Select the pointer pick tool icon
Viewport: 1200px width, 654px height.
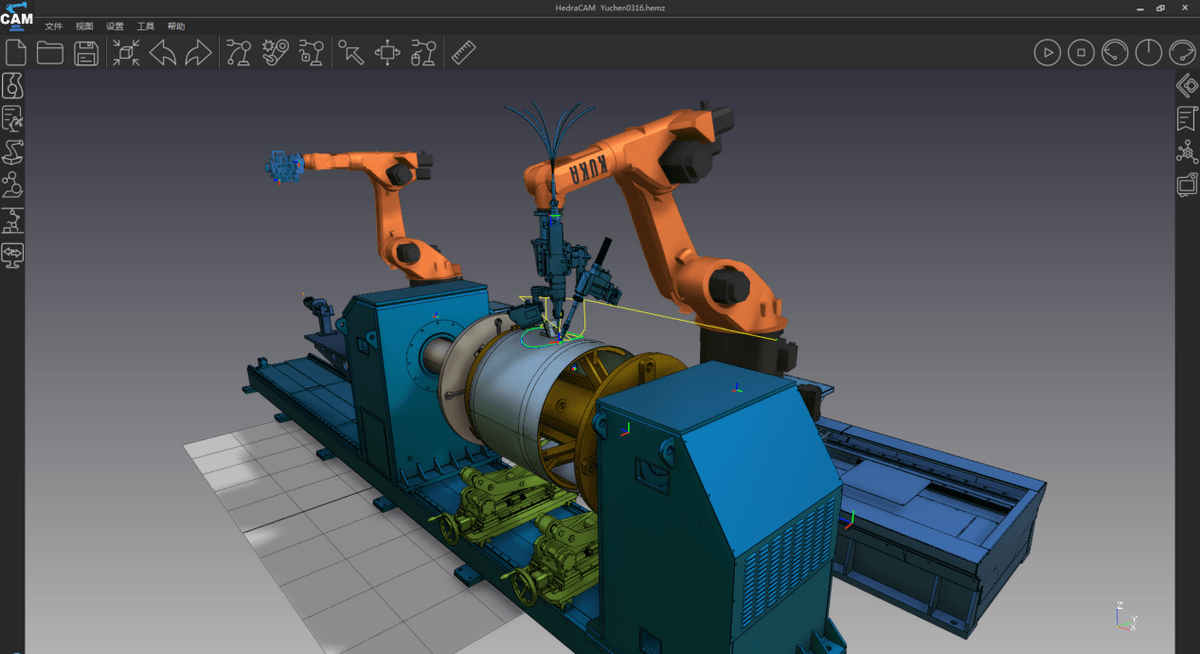[x=351, y=52]
